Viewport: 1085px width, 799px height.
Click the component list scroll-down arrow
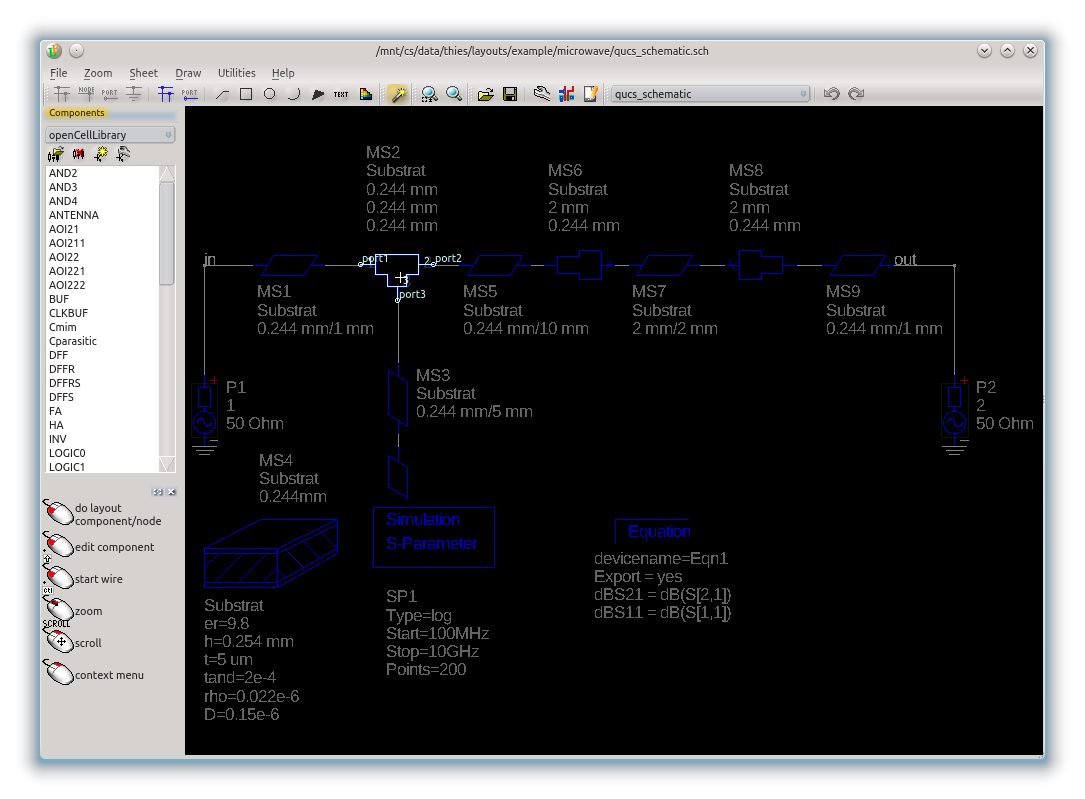tap(167, 464)
